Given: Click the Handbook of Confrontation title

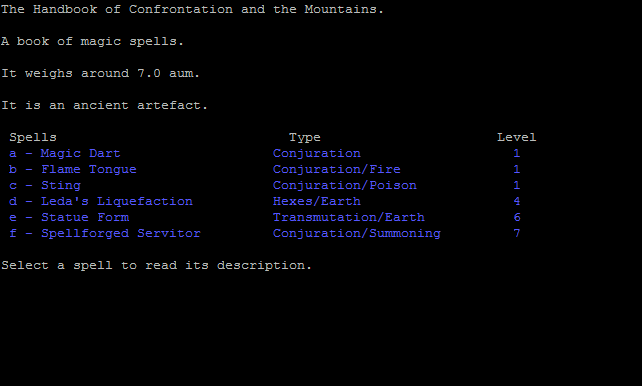Looking at the screenshot, I should (x=192, y=9).
